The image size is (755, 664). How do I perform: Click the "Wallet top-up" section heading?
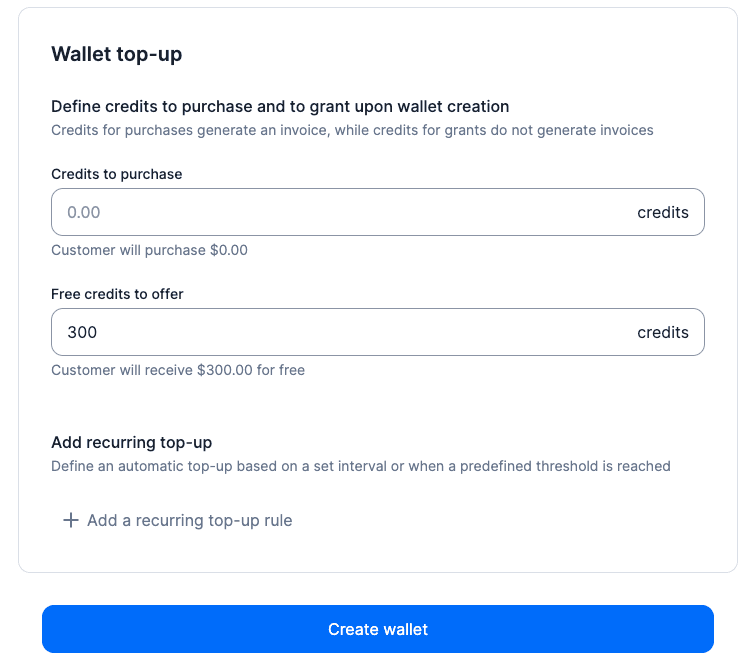116,54
